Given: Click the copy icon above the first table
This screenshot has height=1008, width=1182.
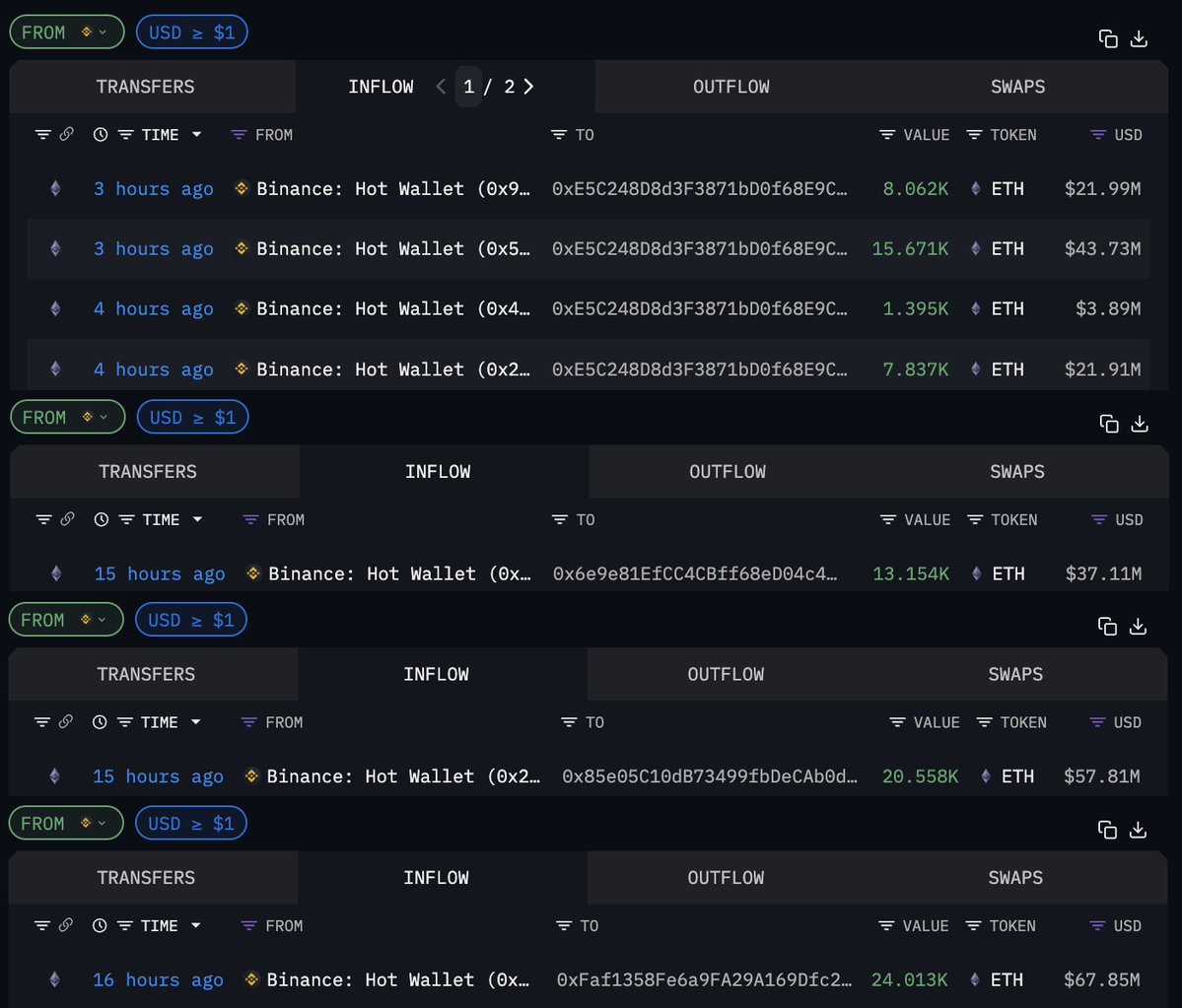Looking at the screenshot, I should 1108,37.
